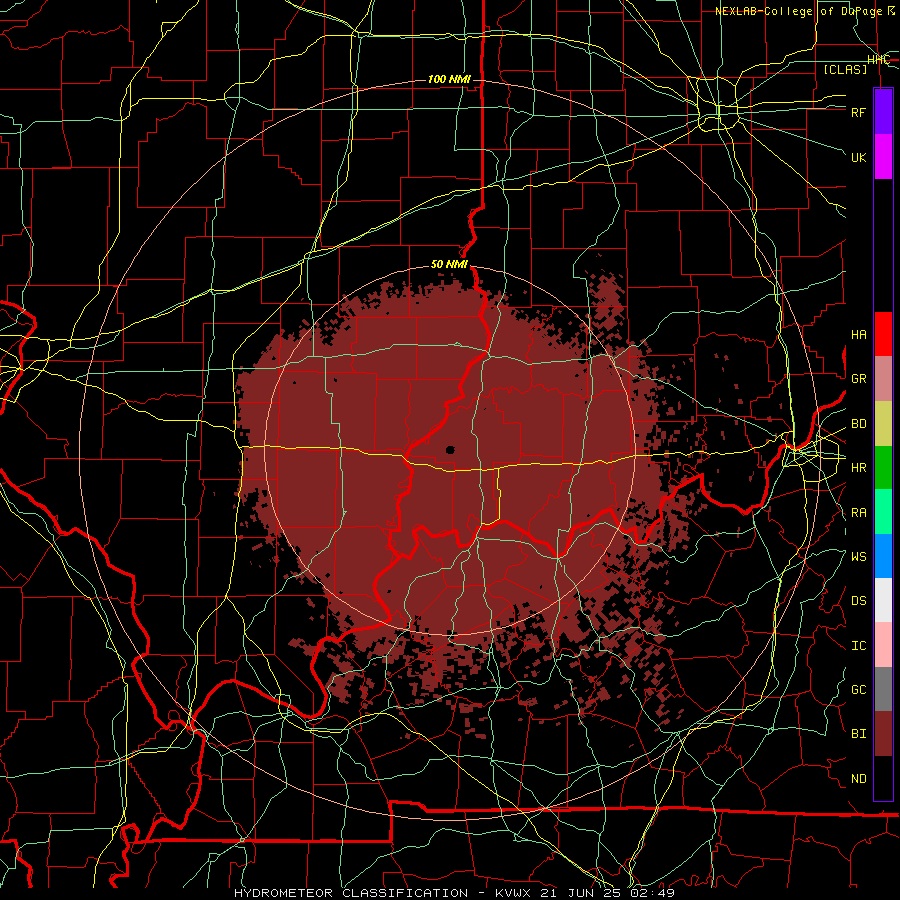The height and width of the screenshot is (900, 900).
Task: Click the HR green legend color block
Action: [883, 467]
